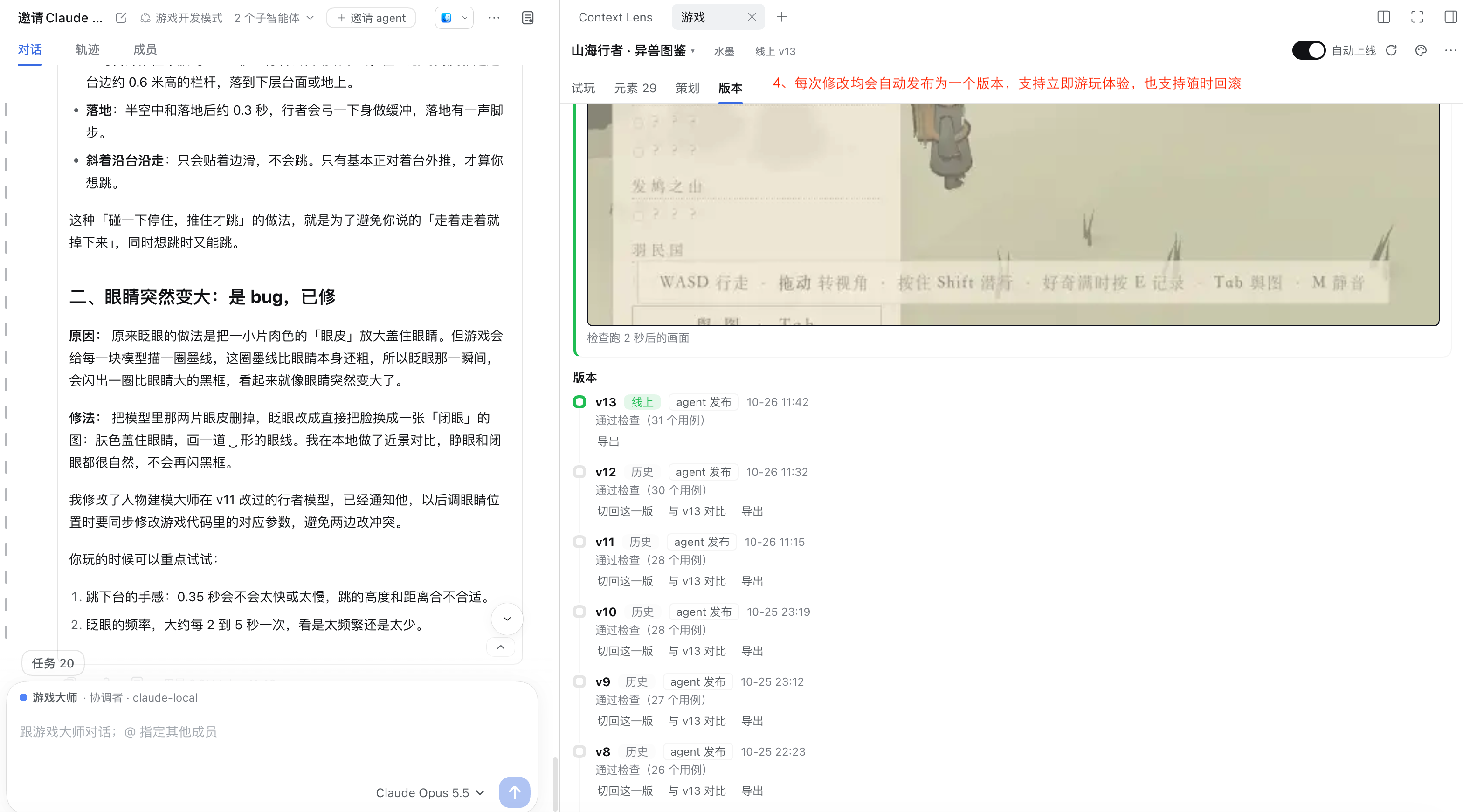
Task: Open the notes panel icon in chat header
Action: pyautogui.click(x=528, y=18)
